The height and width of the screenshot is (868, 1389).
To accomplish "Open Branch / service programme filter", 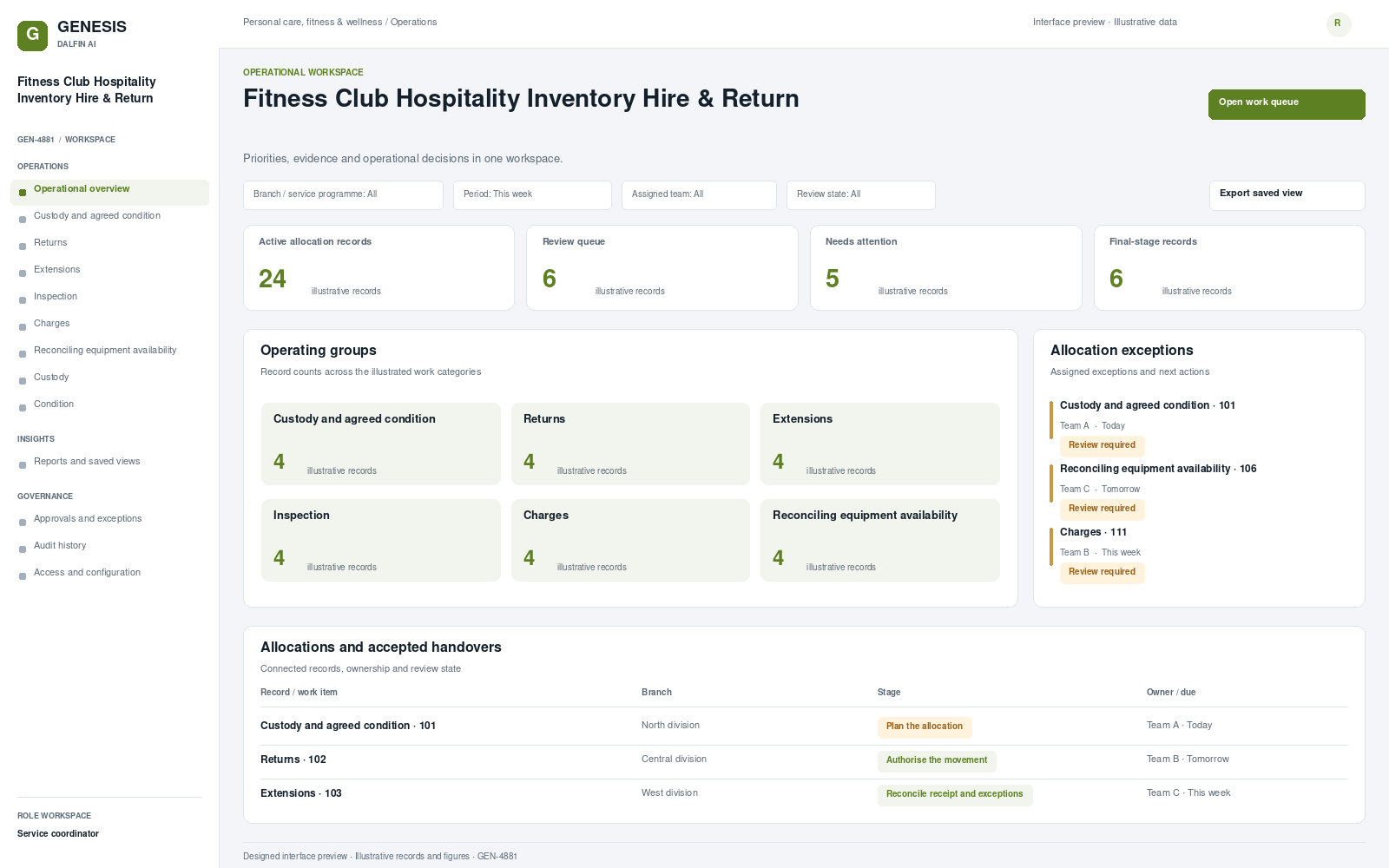I will pyautogui.click(x=343, y=195).
